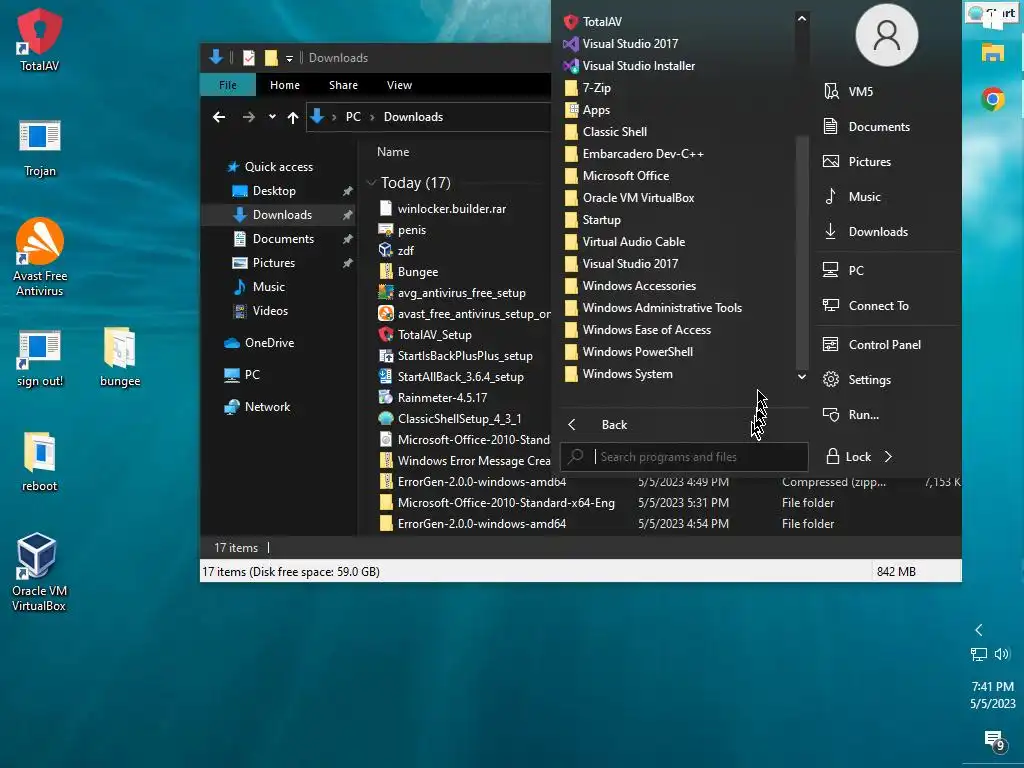Click the user account avatar picture
Viewport: 1024px width, 768px height.
tap(886, 35)
